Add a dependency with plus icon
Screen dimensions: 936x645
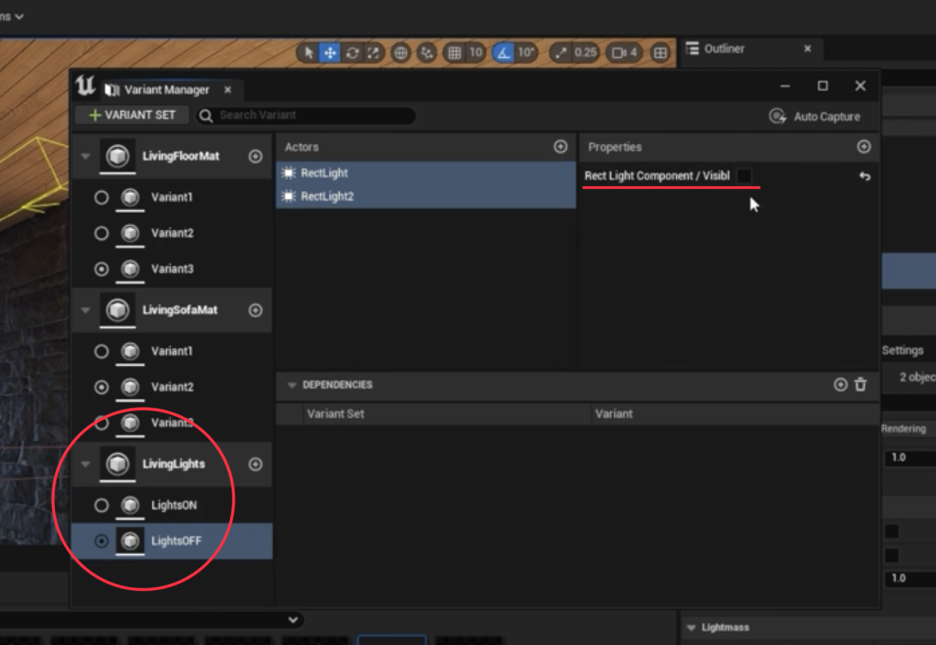click(x=840, y=385)
